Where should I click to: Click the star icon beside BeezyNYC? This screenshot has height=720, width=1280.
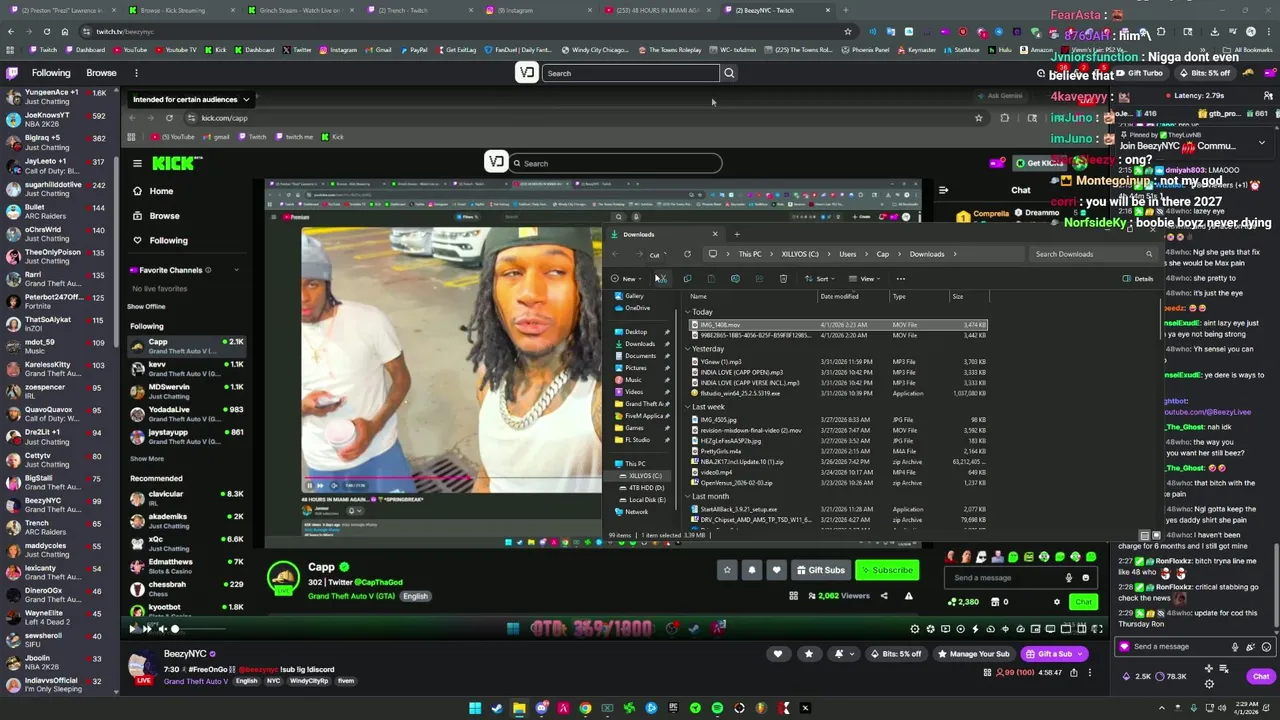point(809,654)
